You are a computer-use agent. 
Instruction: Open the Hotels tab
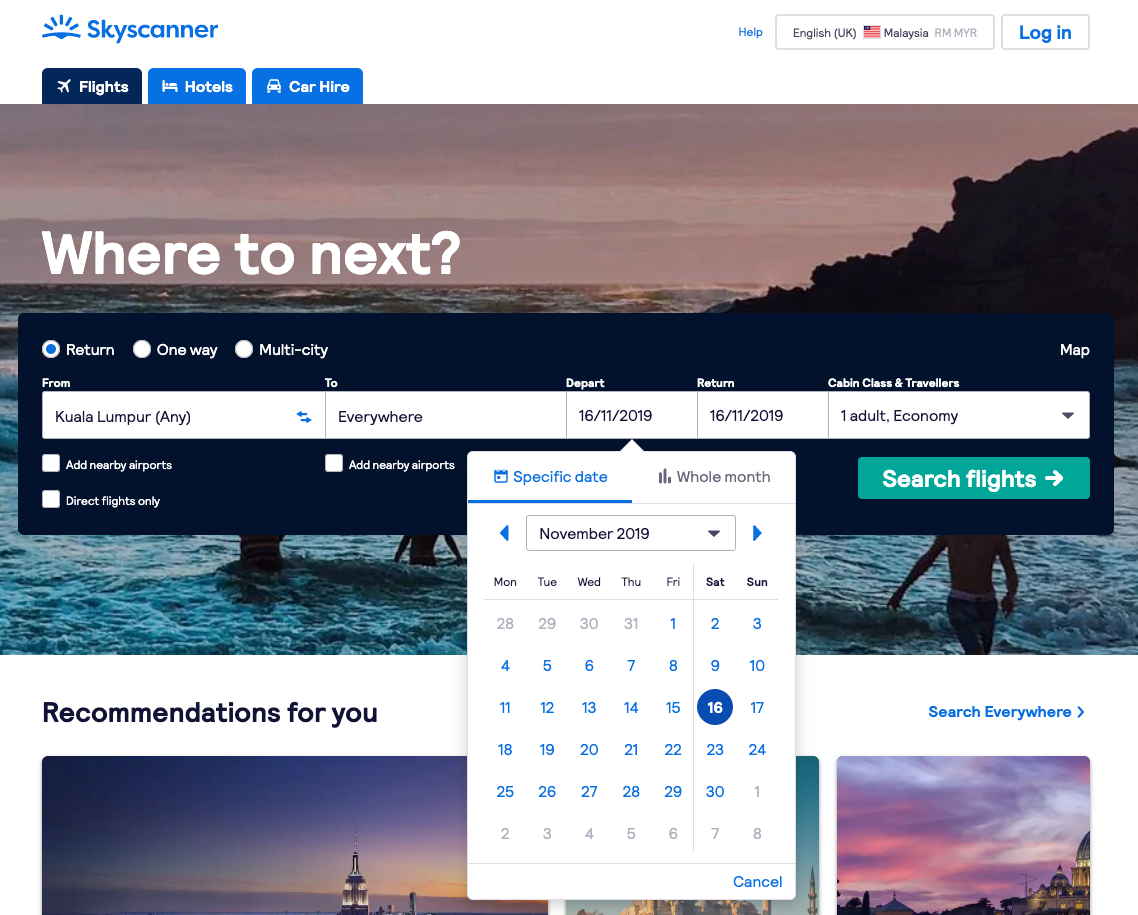(x=197, y=86)
